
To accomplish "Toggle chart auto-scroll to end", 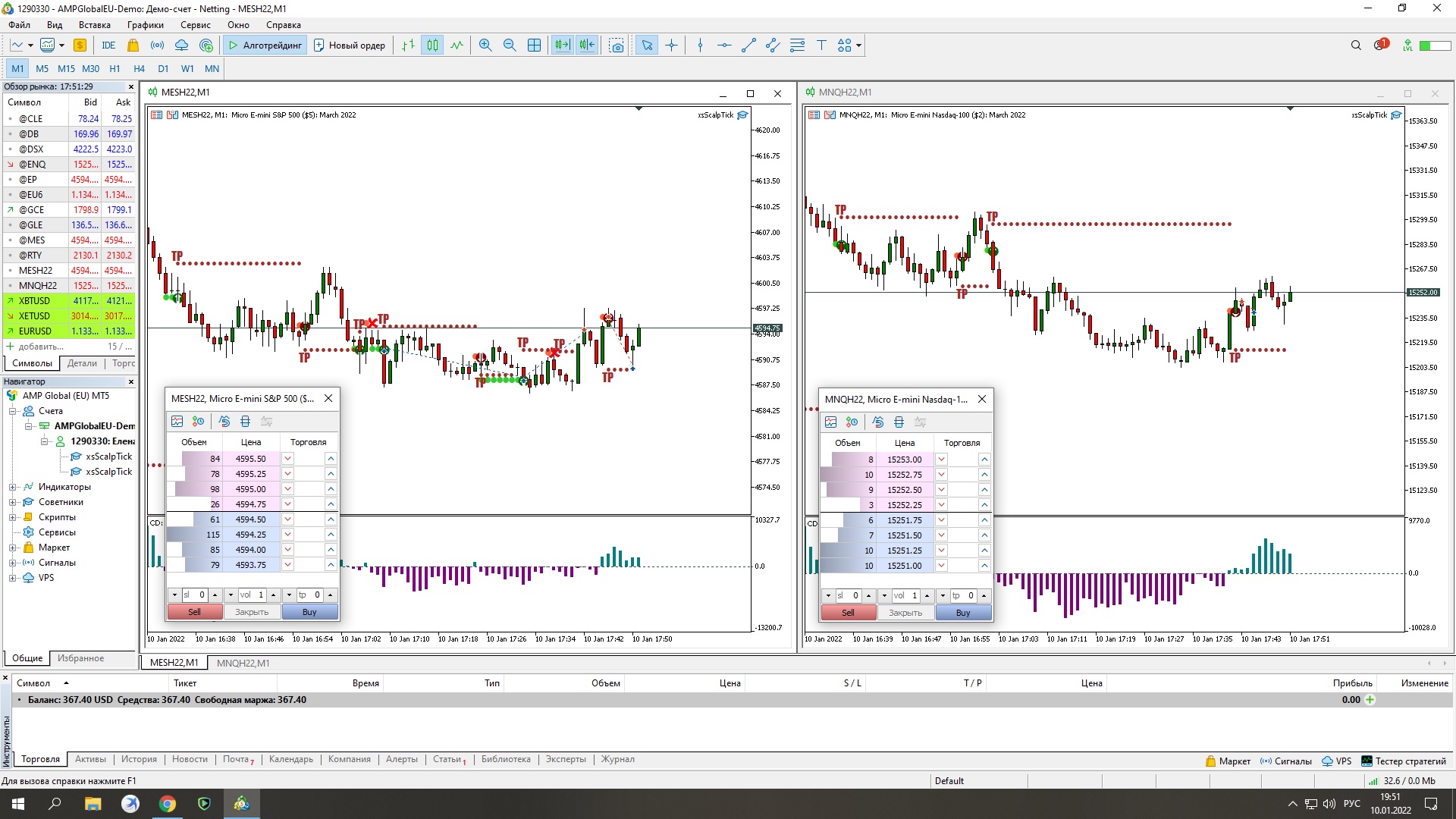I will click(562, 45).
